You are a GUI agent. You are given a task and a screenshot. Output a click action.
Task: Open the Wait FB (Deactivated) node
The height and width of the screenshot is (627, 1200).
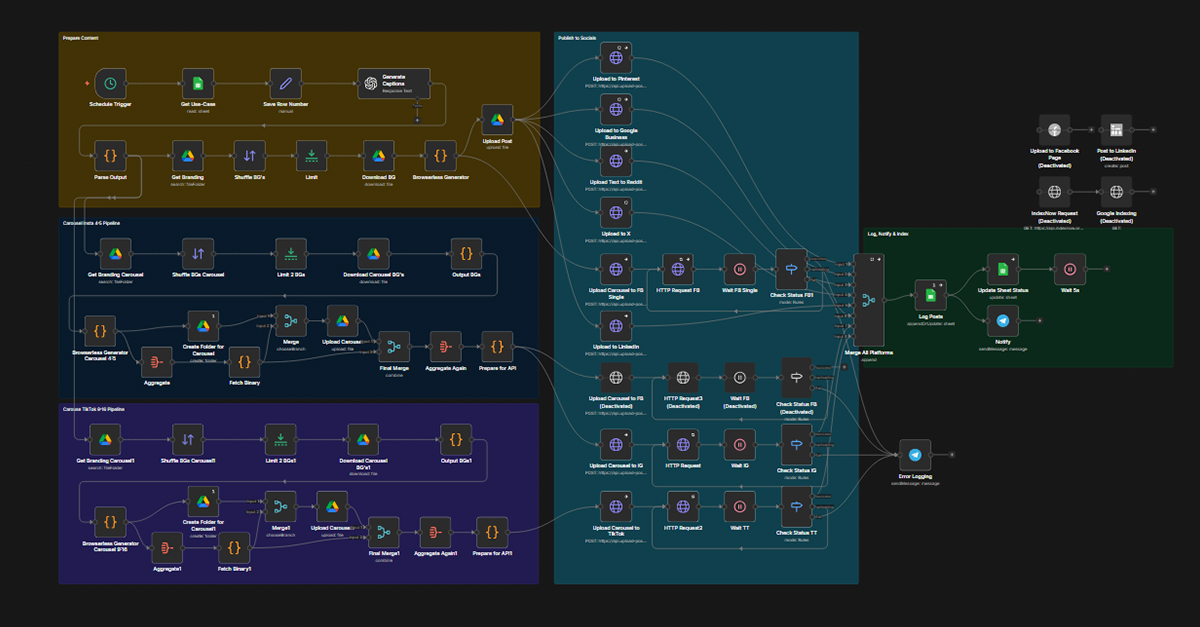pyautogui.click(x=740, y=378)
